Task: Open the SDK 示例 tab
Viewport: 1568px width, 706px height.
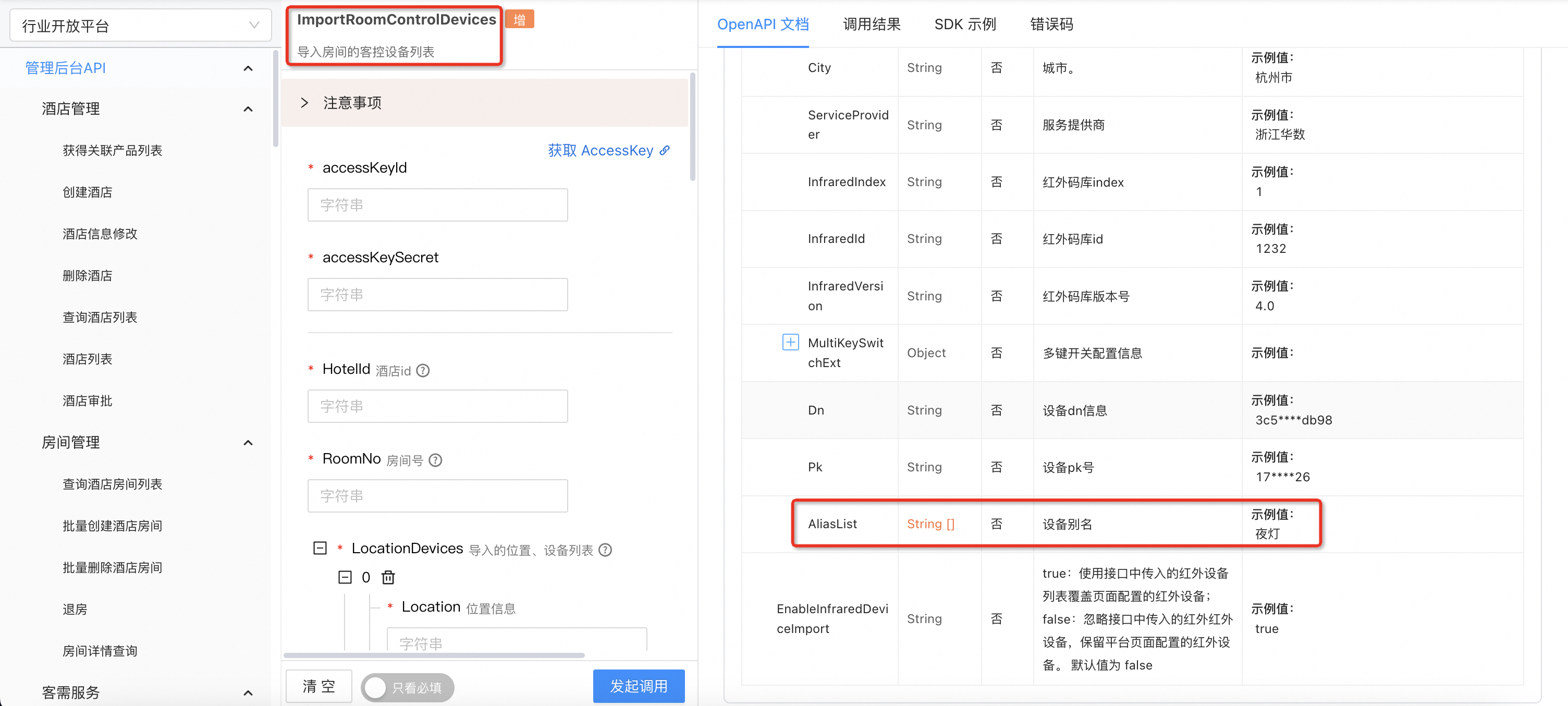Action: pos(965,25)
